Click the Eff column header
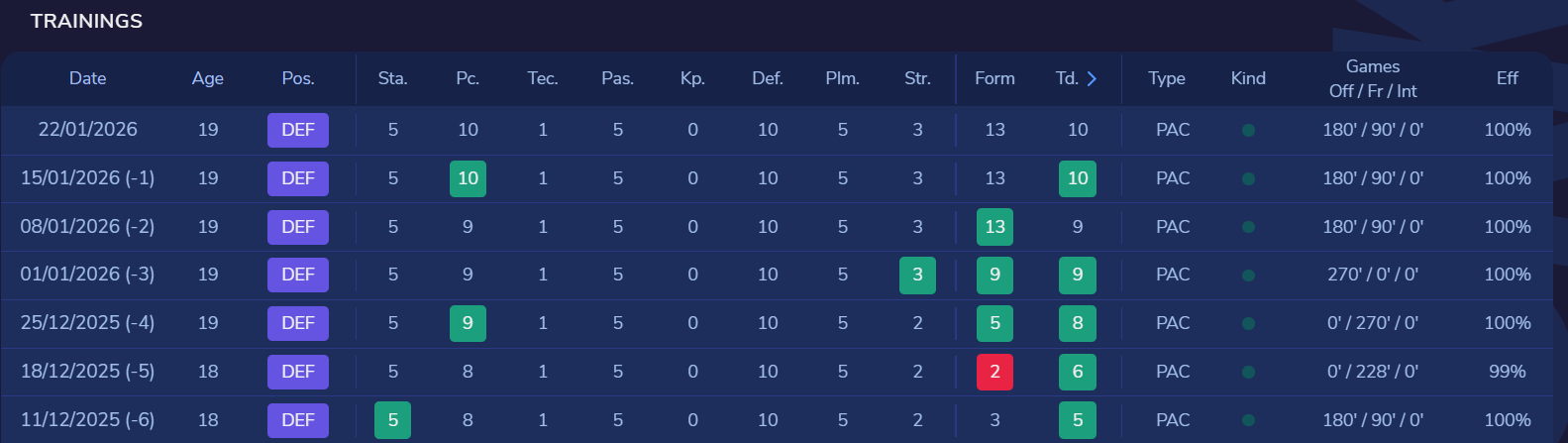The width and height of the screenshot is (1568, 443). (x=1507, y=78)
